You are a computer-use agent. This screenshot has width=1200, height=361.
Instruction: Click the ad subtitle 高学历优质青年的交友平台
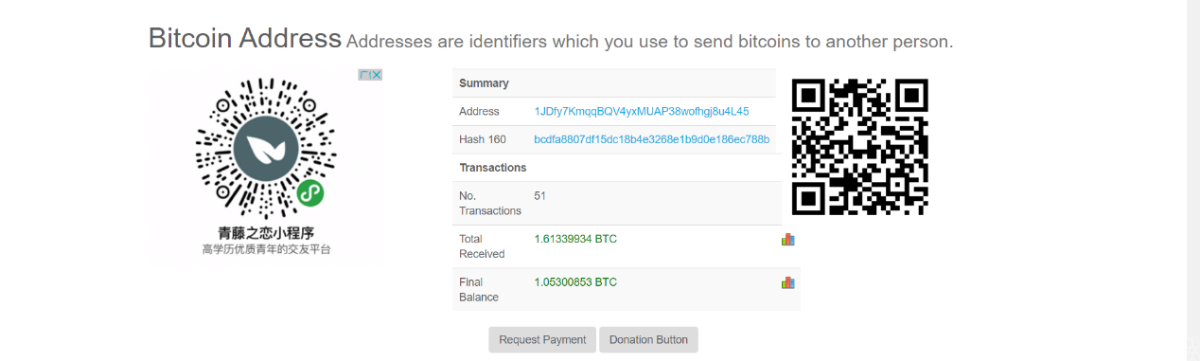(266, 249)
